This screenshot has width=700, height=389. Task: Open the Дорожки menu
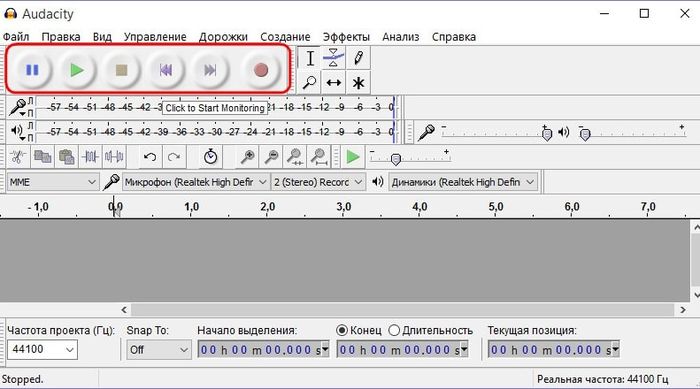pyautogui.click(x=223, y=37)
